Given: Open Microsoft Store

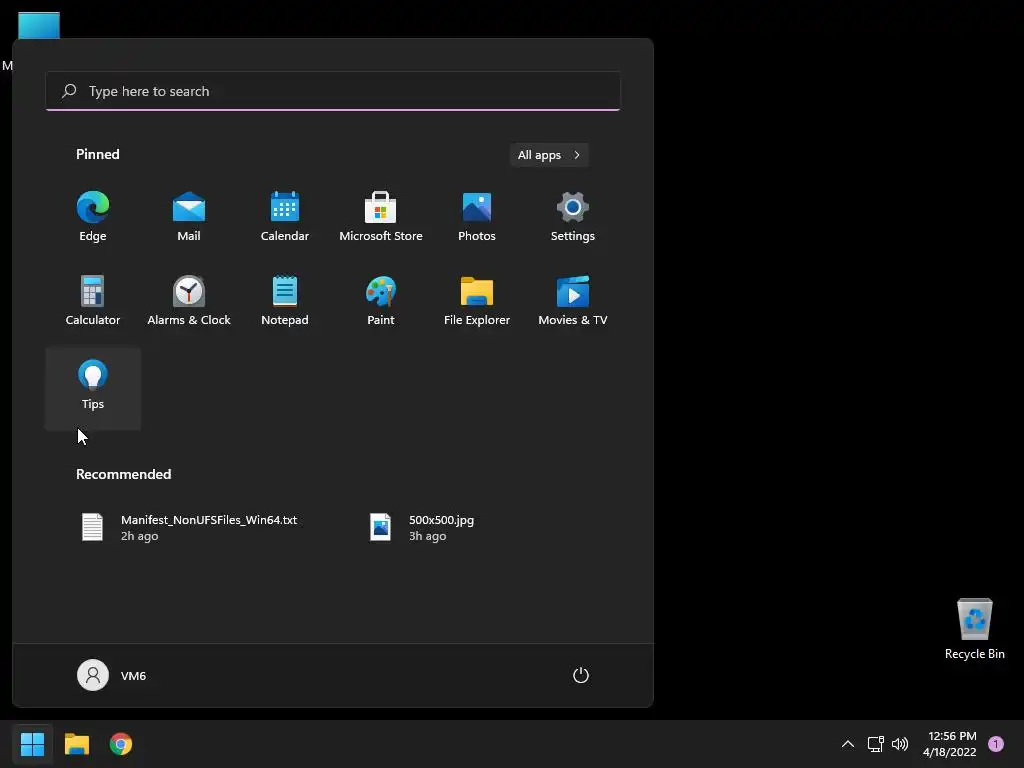Looking at the screenshot, I should coord(381,217).
